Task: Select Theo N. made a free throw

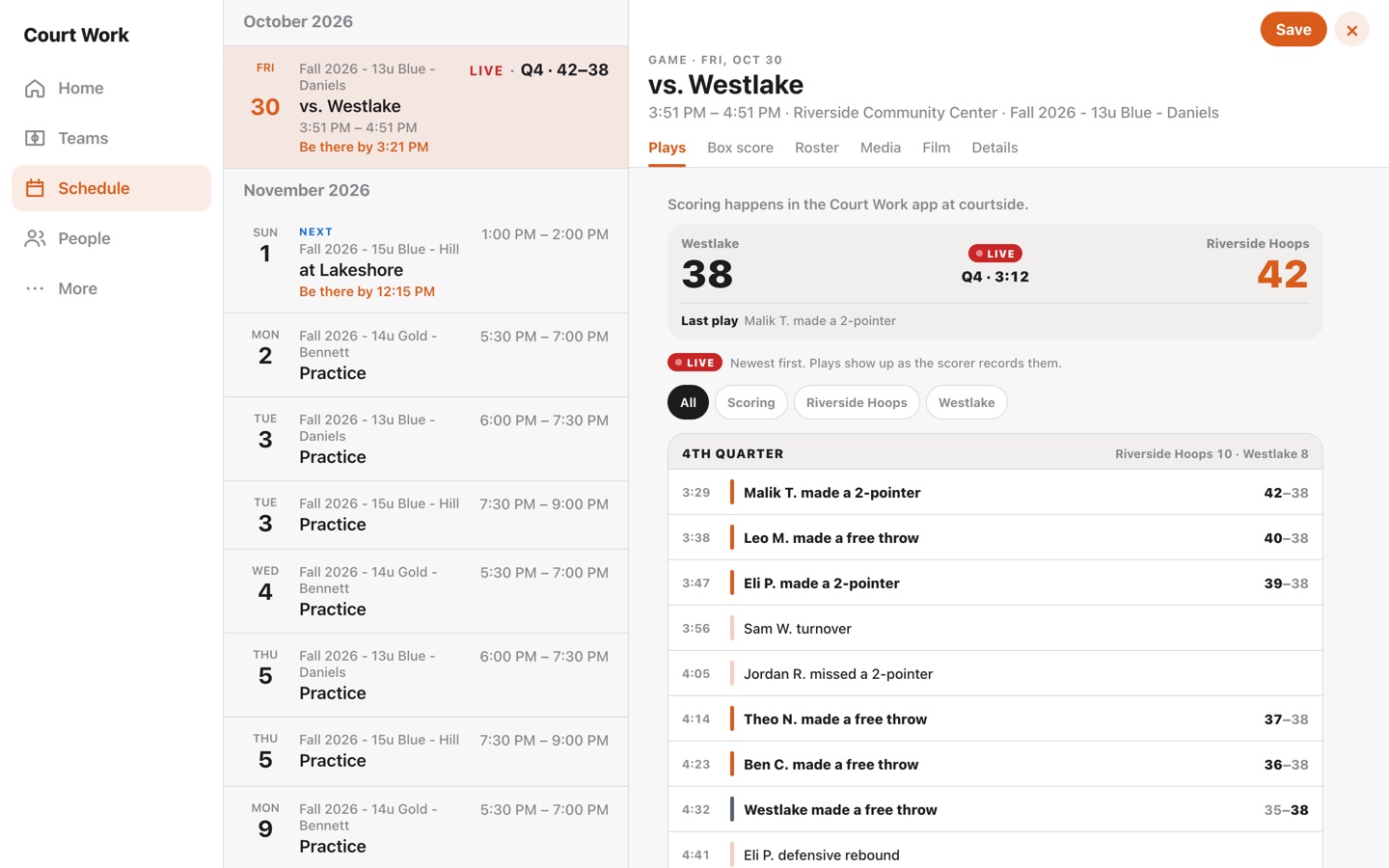Action: click(x=994, y=719)
